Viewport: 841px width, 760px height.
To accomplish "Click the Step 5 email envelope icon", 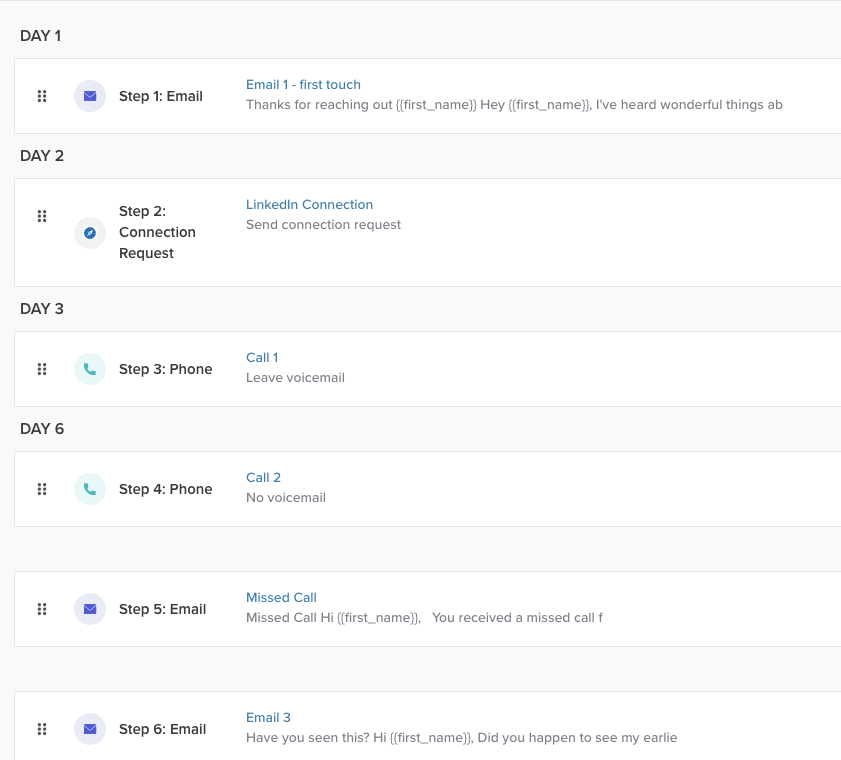I will (90, 609).
